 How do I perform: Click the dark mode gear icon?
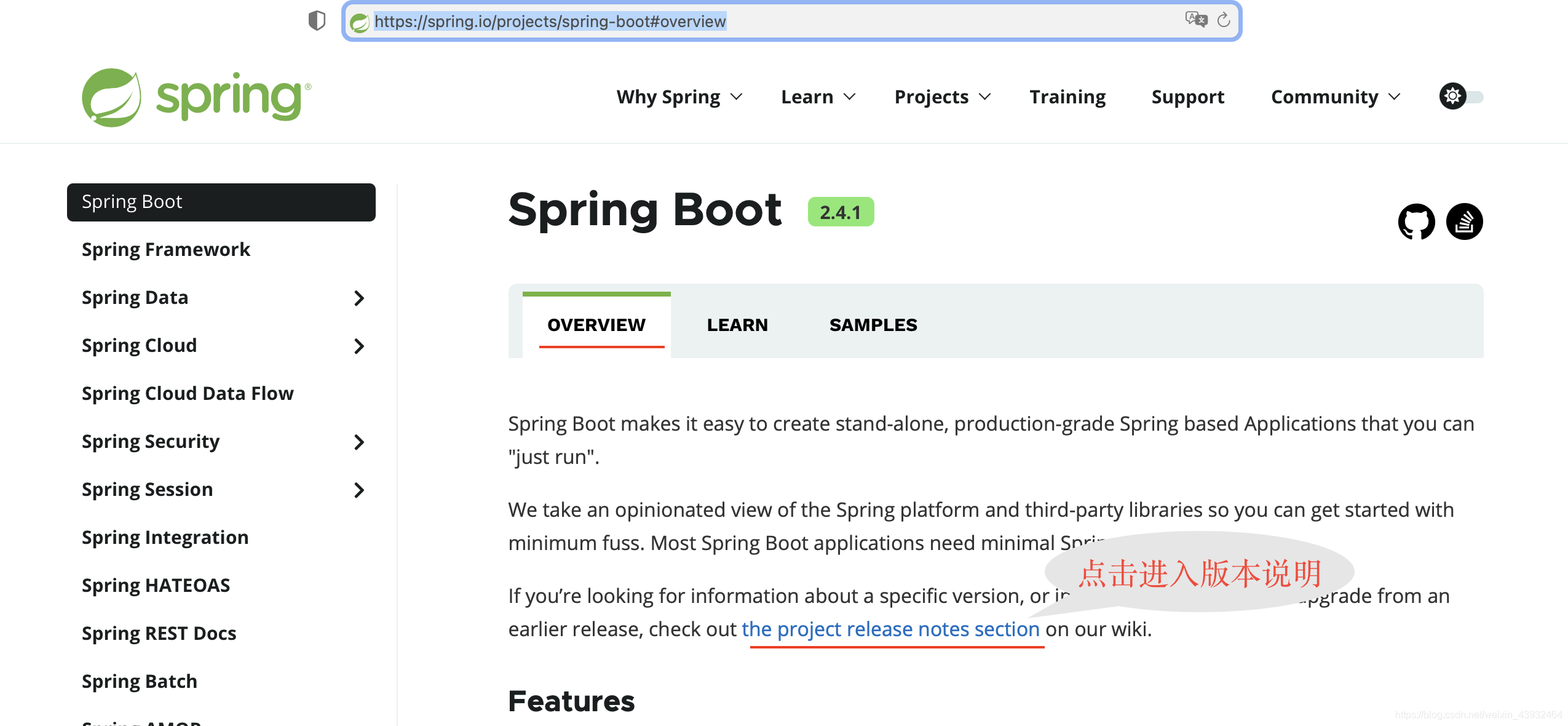tap(1453, 97)
